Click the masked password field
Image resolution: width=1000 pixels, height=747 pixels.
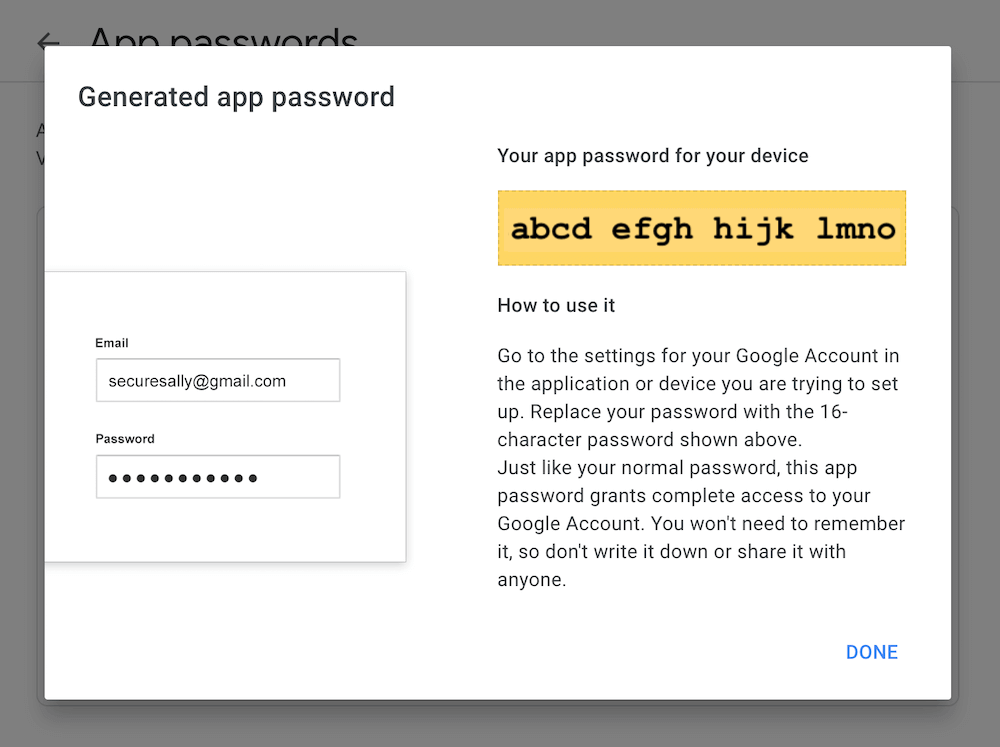(x=218, y=477)
